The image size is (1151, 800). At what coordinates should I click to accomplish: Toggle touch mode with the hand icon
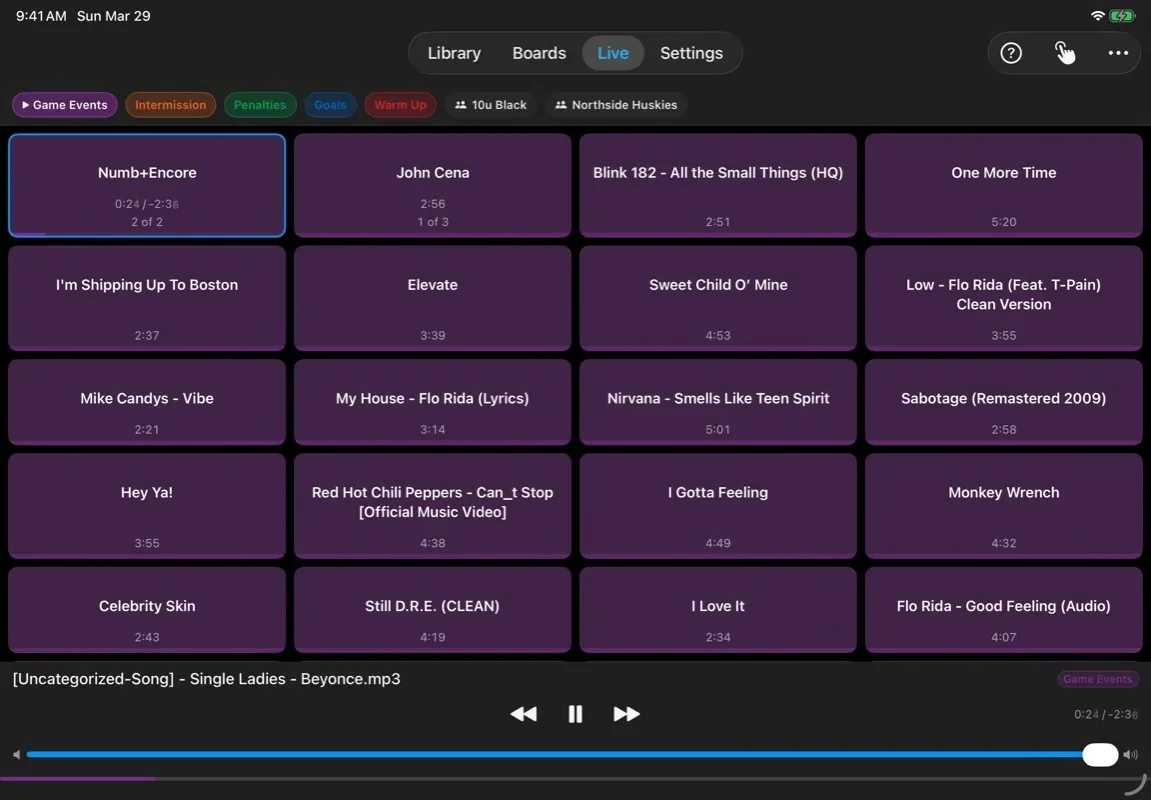point(1063,52)
